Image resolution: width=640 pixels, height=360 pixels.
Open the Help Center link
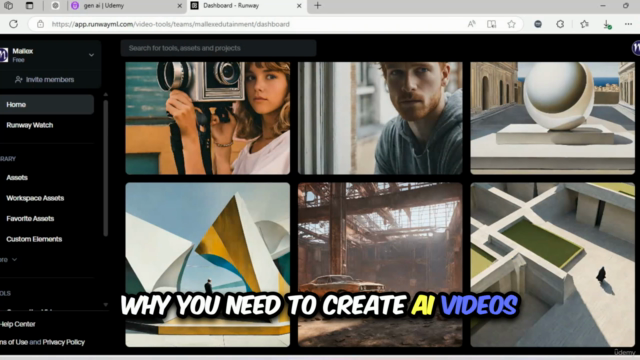18,324
